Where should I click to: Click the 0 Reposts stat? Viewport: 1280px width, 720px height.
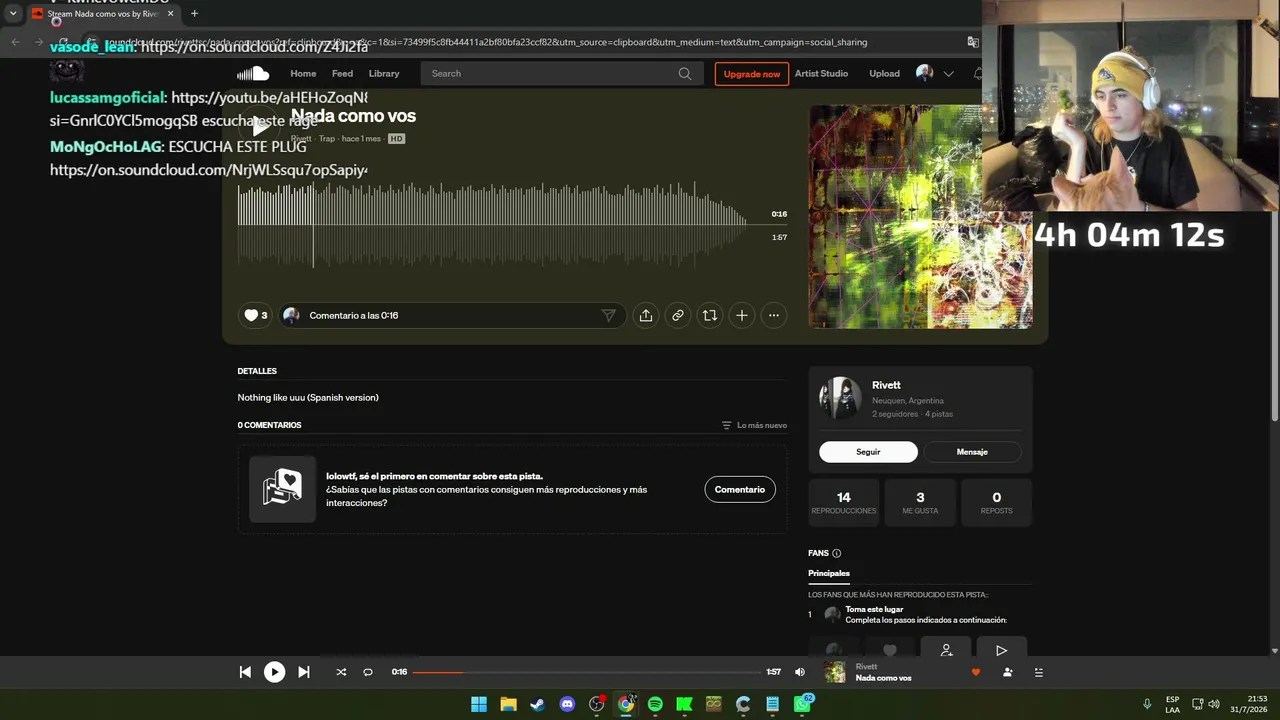click(996, 503)
